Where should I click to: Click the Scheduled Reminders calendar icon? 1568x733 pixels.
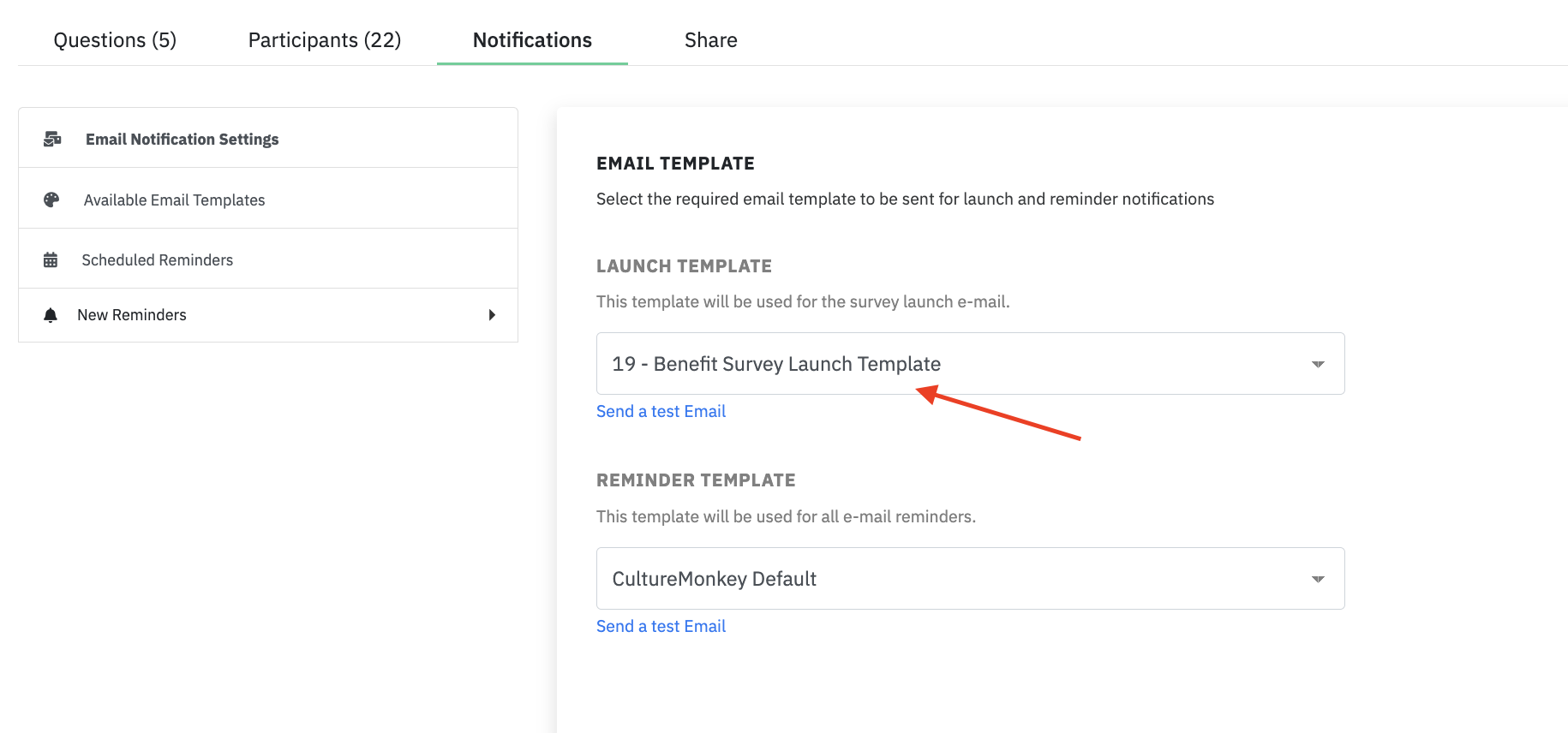point(51,259)
